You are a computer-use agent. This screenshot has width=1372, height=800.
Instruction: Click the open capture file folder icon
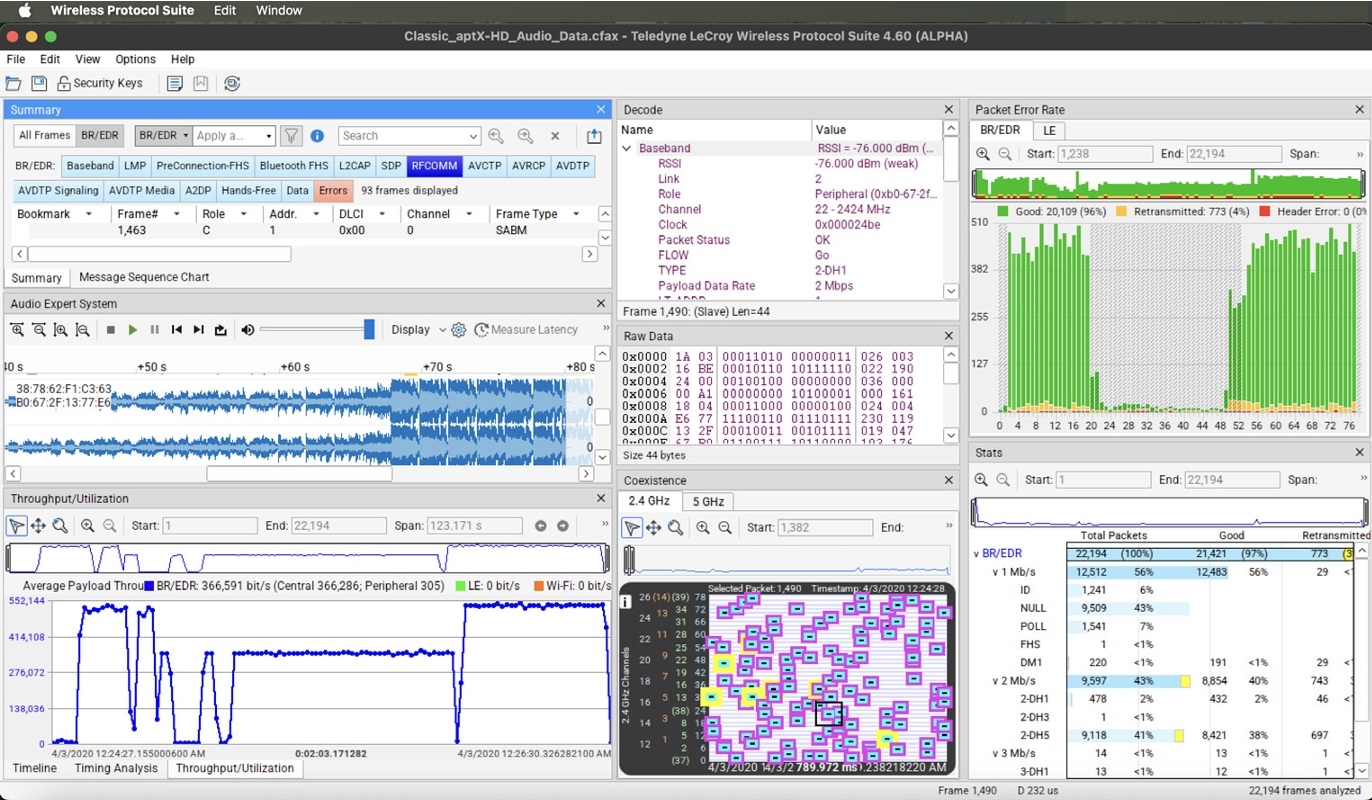point(14,83)
